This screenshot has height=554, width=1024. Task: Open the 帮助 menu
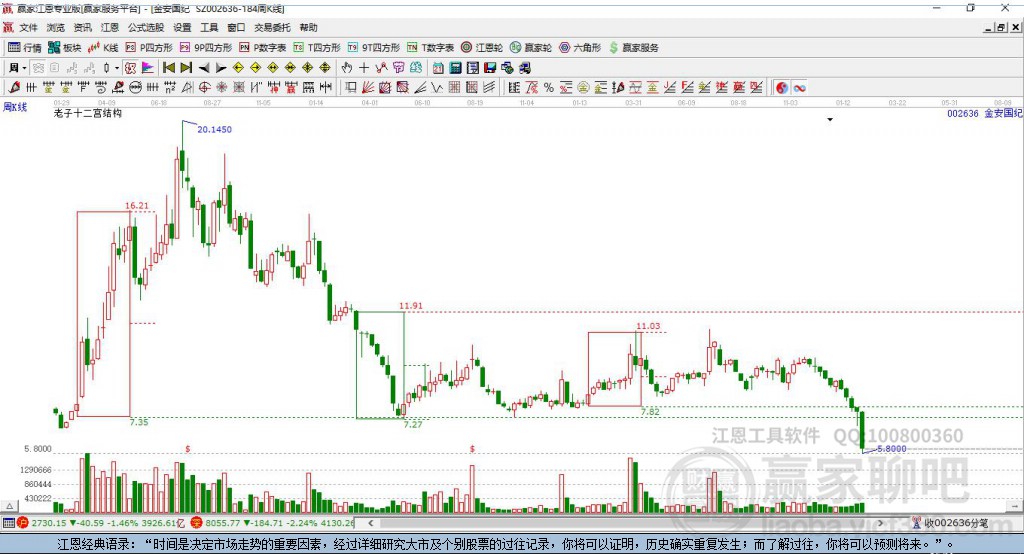308,27
